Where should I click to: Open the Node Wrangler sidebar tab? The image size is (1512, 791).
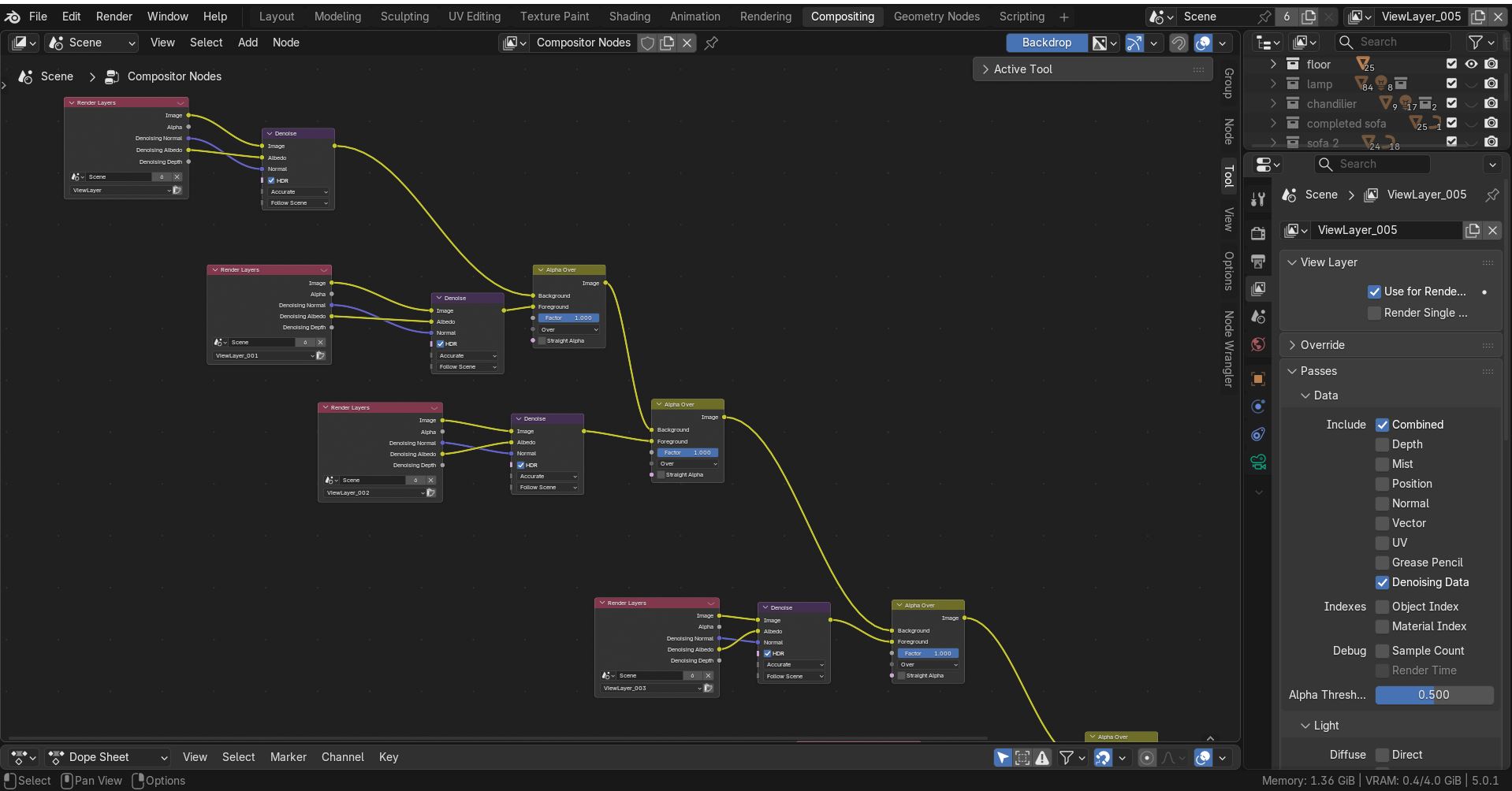pos(1228,348)
